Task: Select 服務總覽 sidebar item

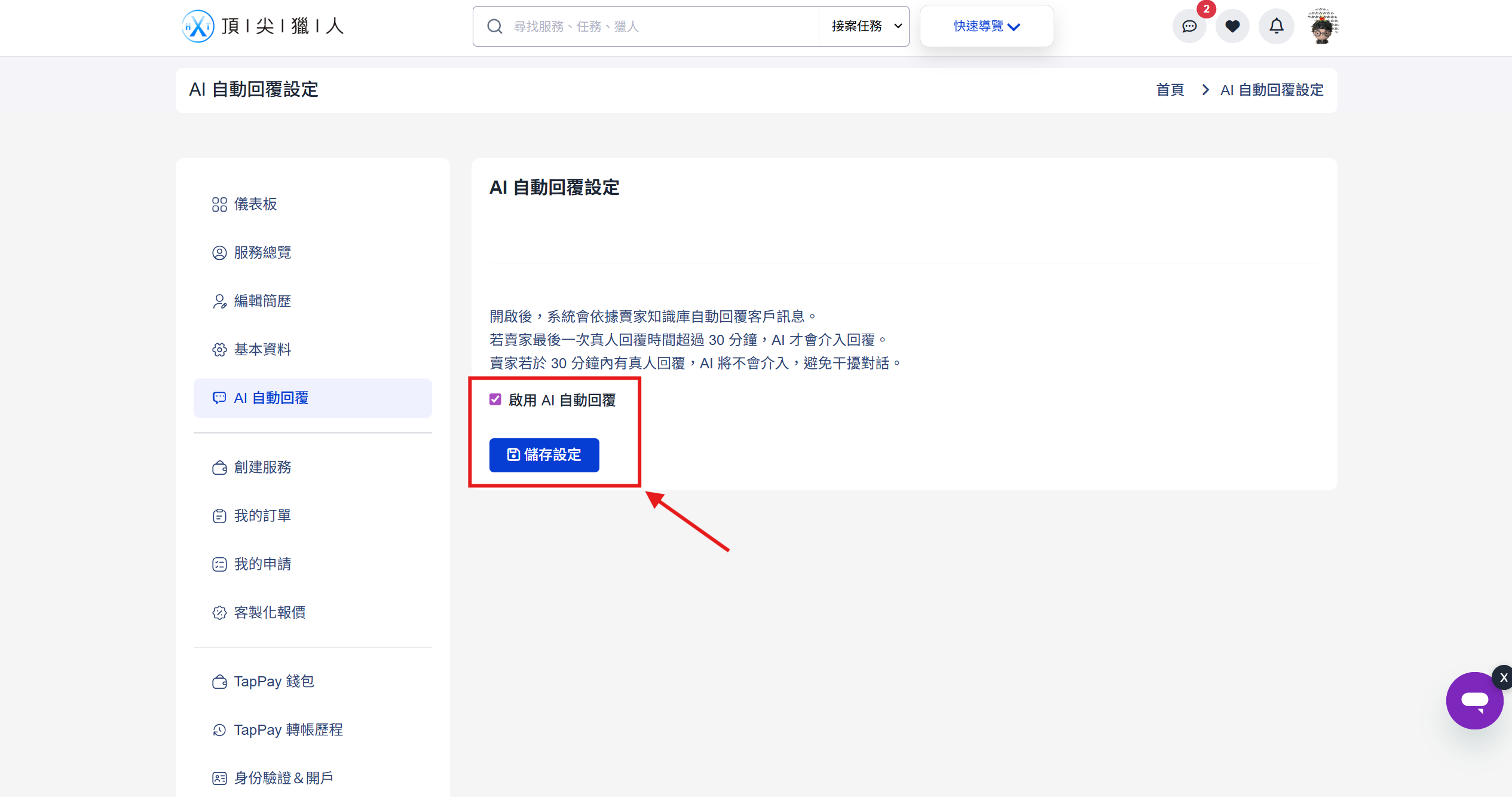Action: pos(262,253)
